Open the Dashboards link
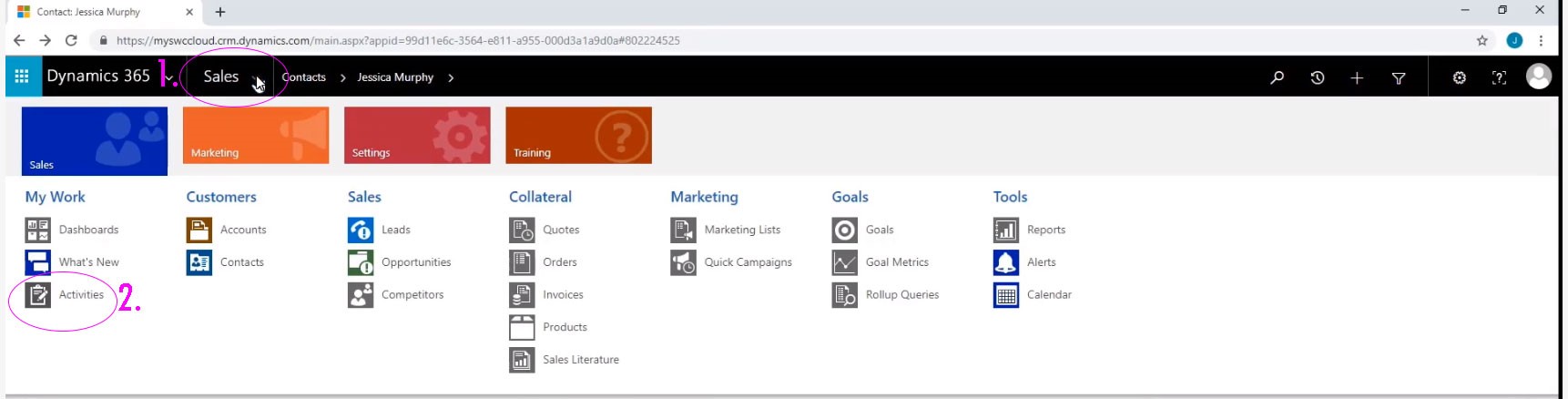Image resolution: width=1568 pixels, height=399 pixels. pyautogui.click(x=88, y=230)
